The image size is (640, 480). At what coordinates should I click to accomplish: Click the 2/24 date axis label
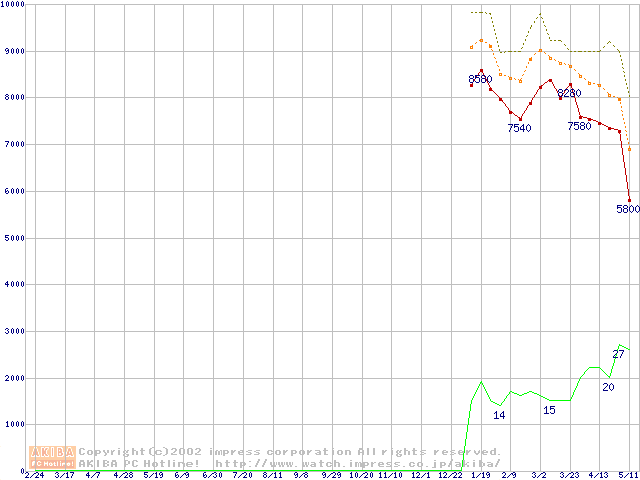(34, 476)
